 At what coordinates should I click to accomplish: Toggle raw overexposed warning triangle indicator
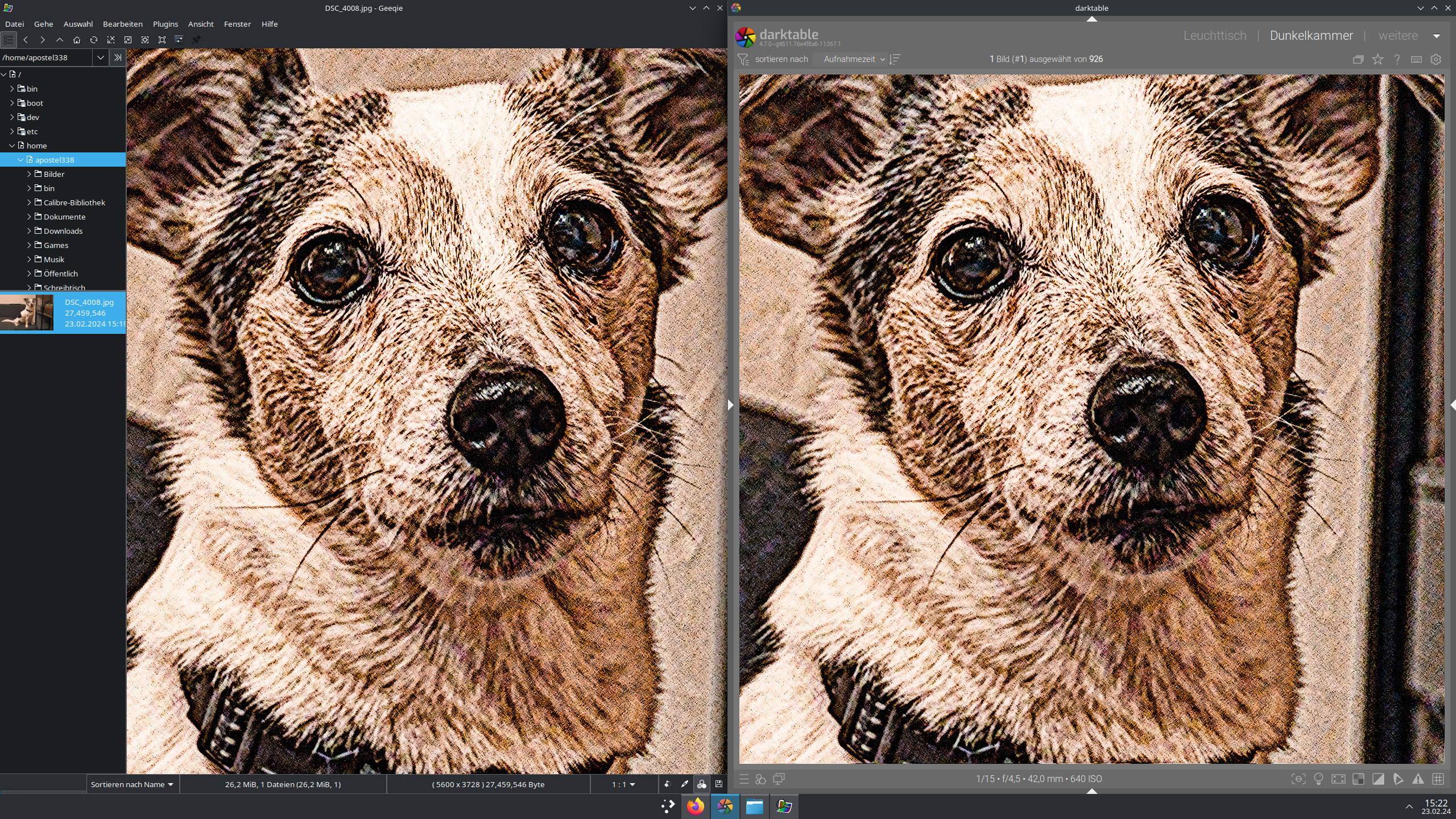(x=1418, y=779)
